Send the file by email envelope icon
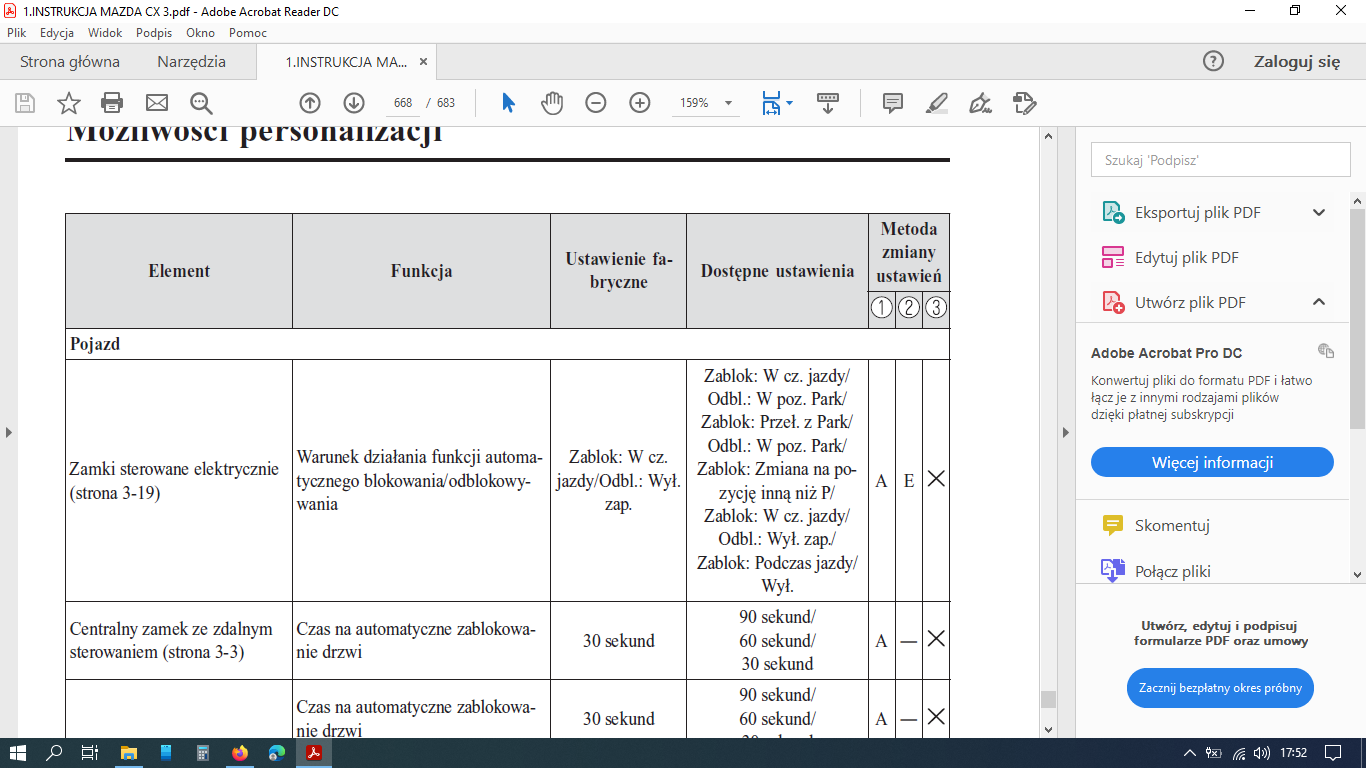Screen dimensions: 1366x768 157,103
